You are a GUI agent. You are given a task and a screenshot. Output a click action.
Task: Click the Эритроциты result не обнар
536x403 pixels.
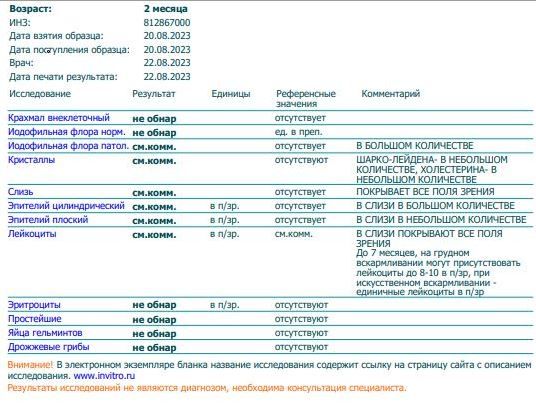[x=154, y=305]
